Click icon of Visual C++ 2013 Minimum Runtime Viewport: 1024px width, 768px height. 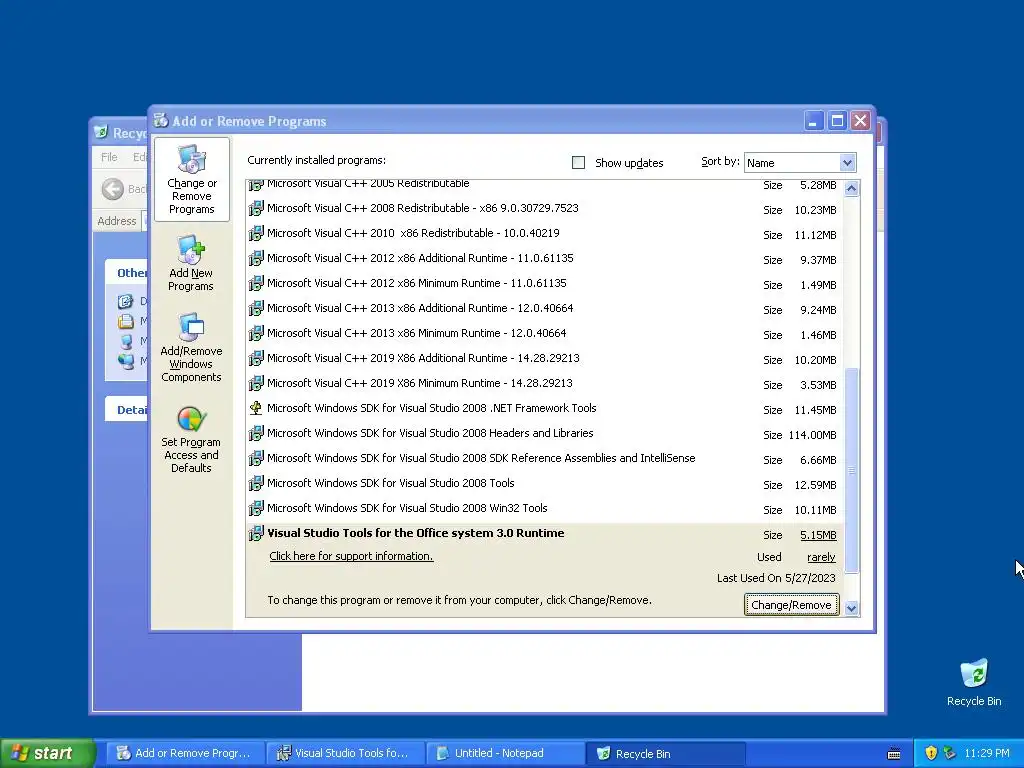coord(256,333)
